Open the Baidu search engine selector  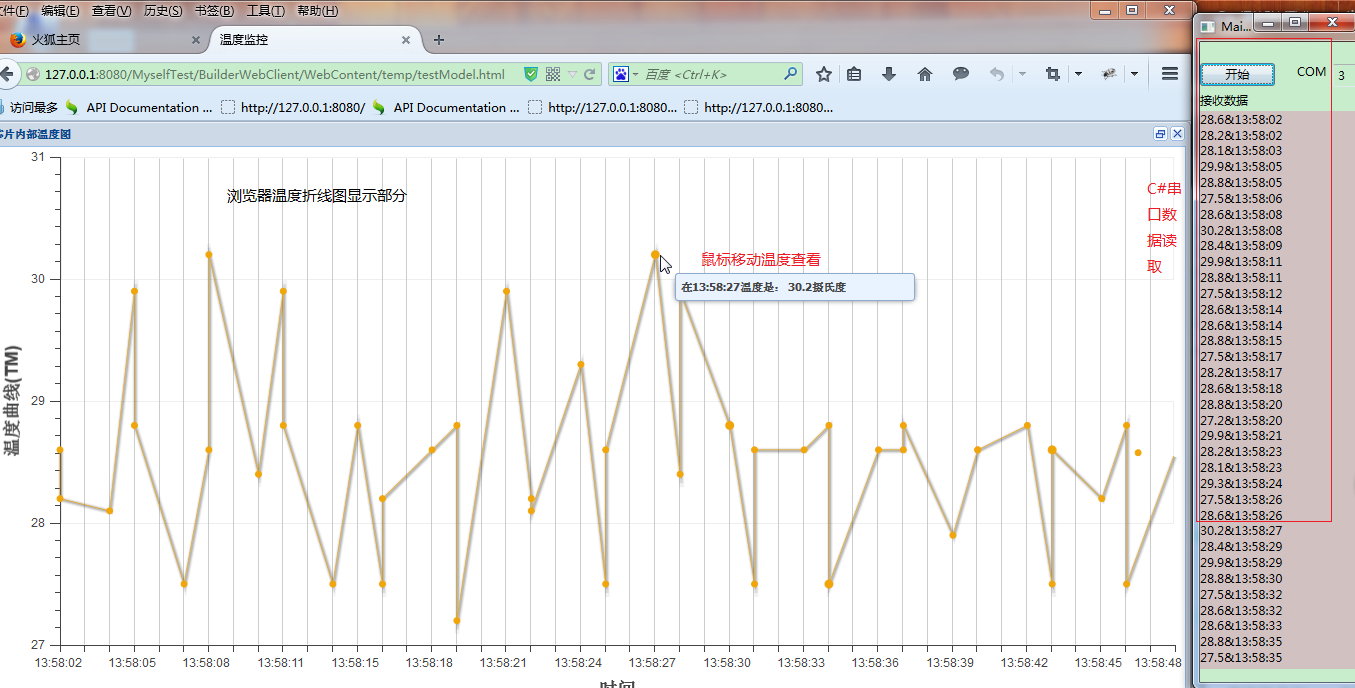(624, 74)
